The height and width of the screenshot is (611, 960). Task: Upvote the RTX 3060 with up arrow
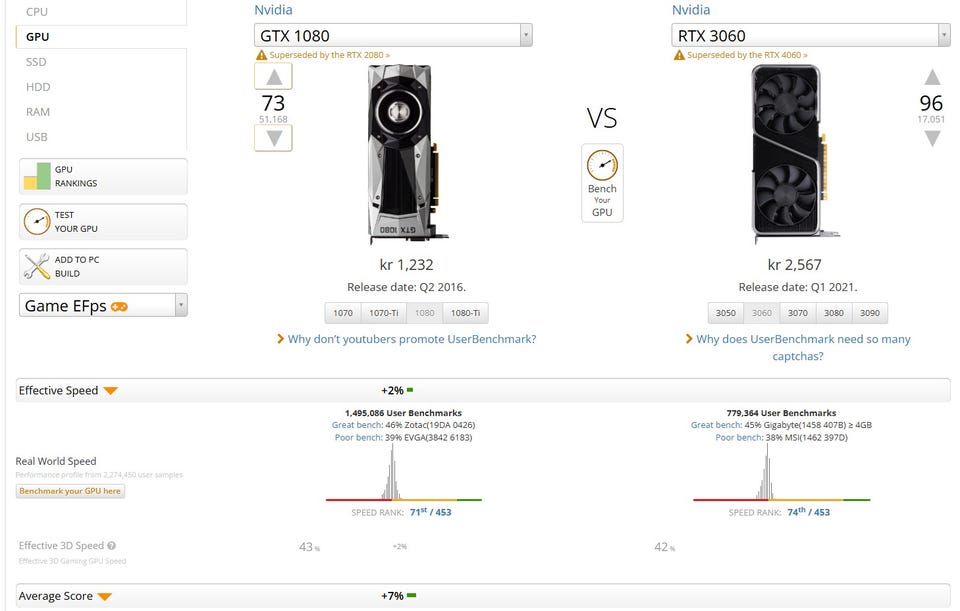931,77
